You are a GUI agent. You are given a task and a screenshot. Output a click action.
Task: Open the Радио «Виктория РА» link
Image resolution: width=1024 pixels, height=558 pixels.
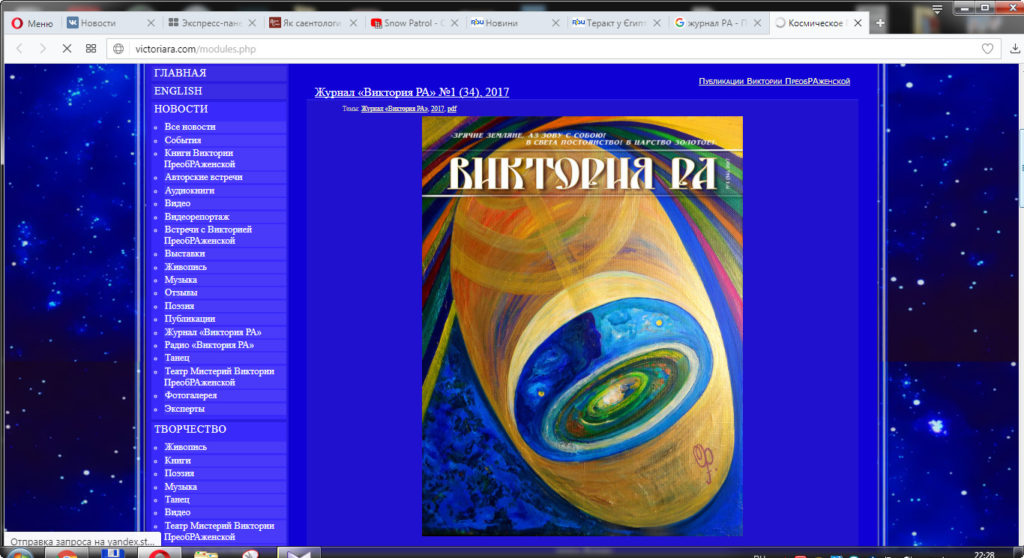point(209,345)
